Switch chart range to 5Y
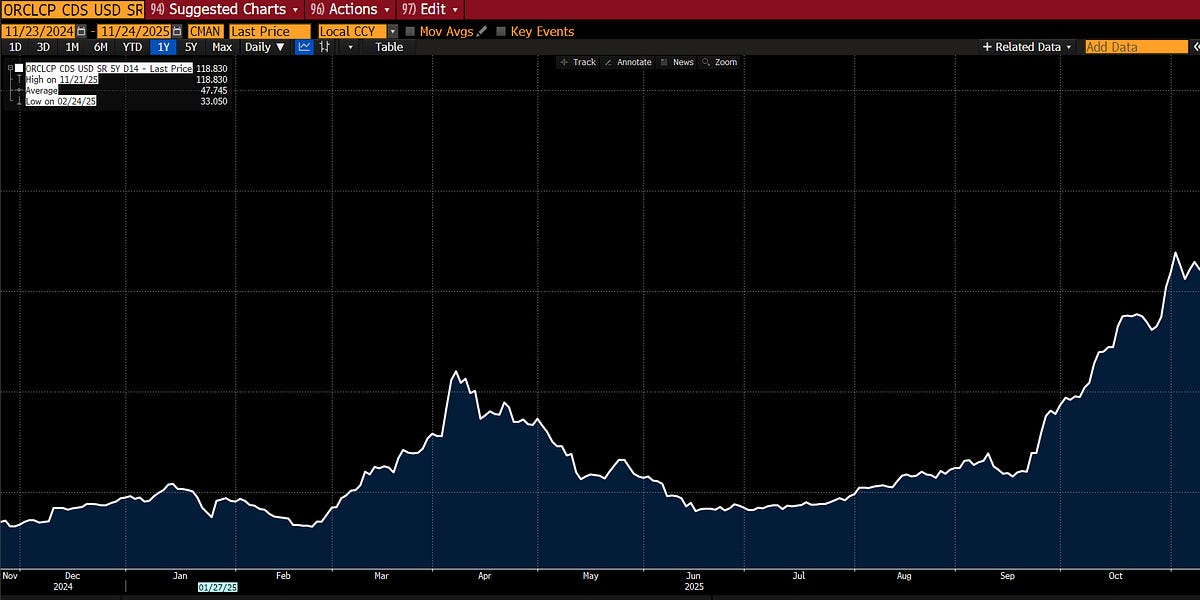 pyautogui.click(x=190, y=46)
